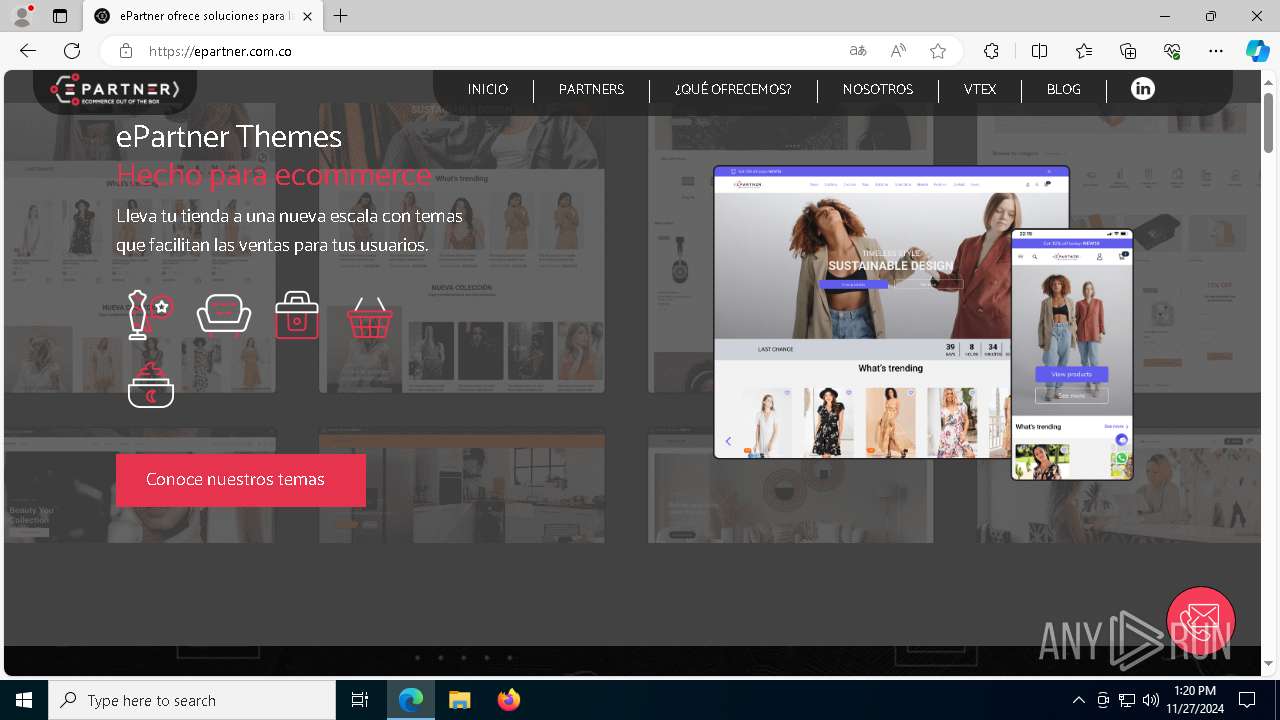Show hidden system tray icons
The width and height of the screenshot is (1280, 720).
tap(1078, 700)
